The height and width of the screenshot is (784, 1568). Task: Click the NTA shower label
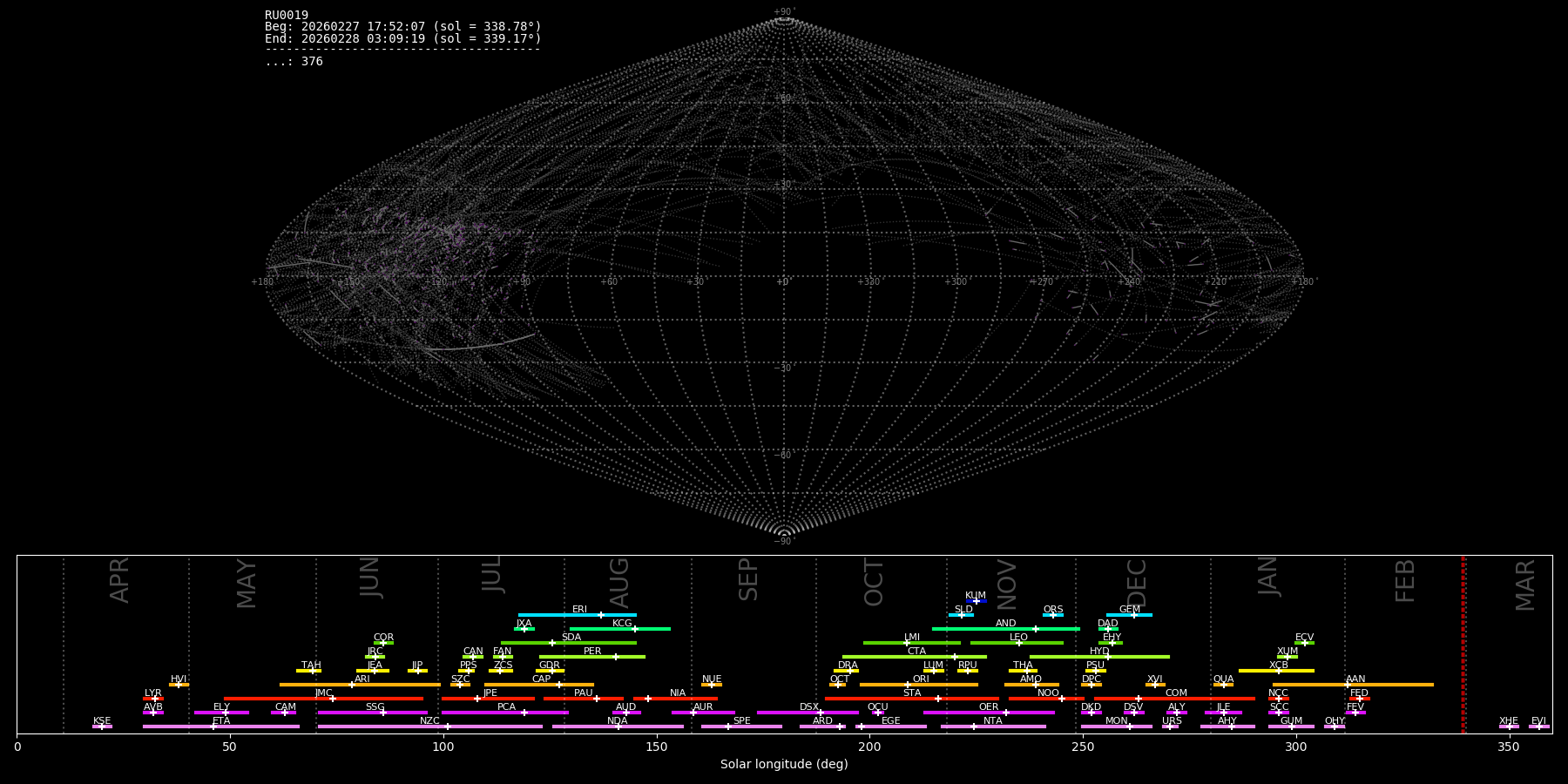pyautogui.click(x=993, y=721)
